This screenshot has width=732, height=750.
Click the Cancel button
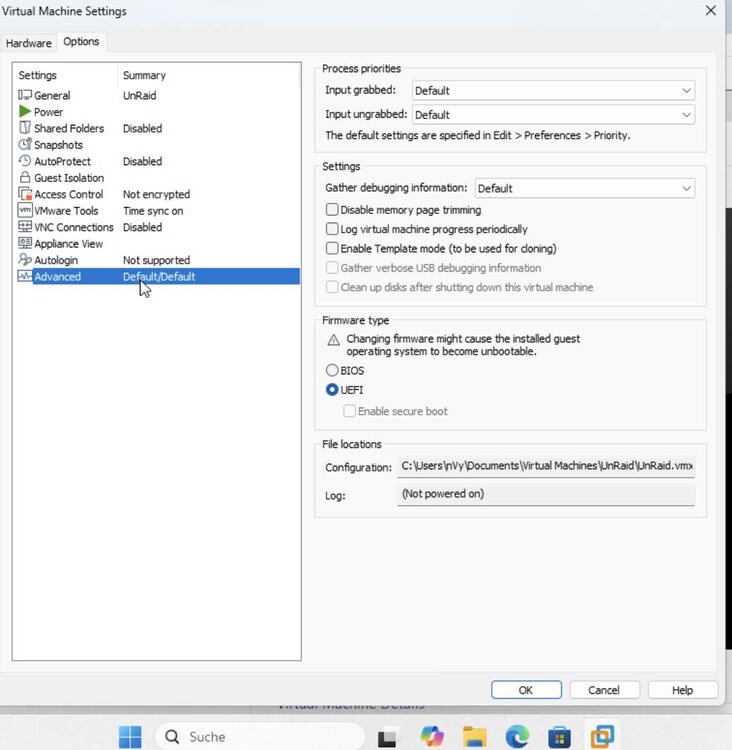tap(604, 690)
